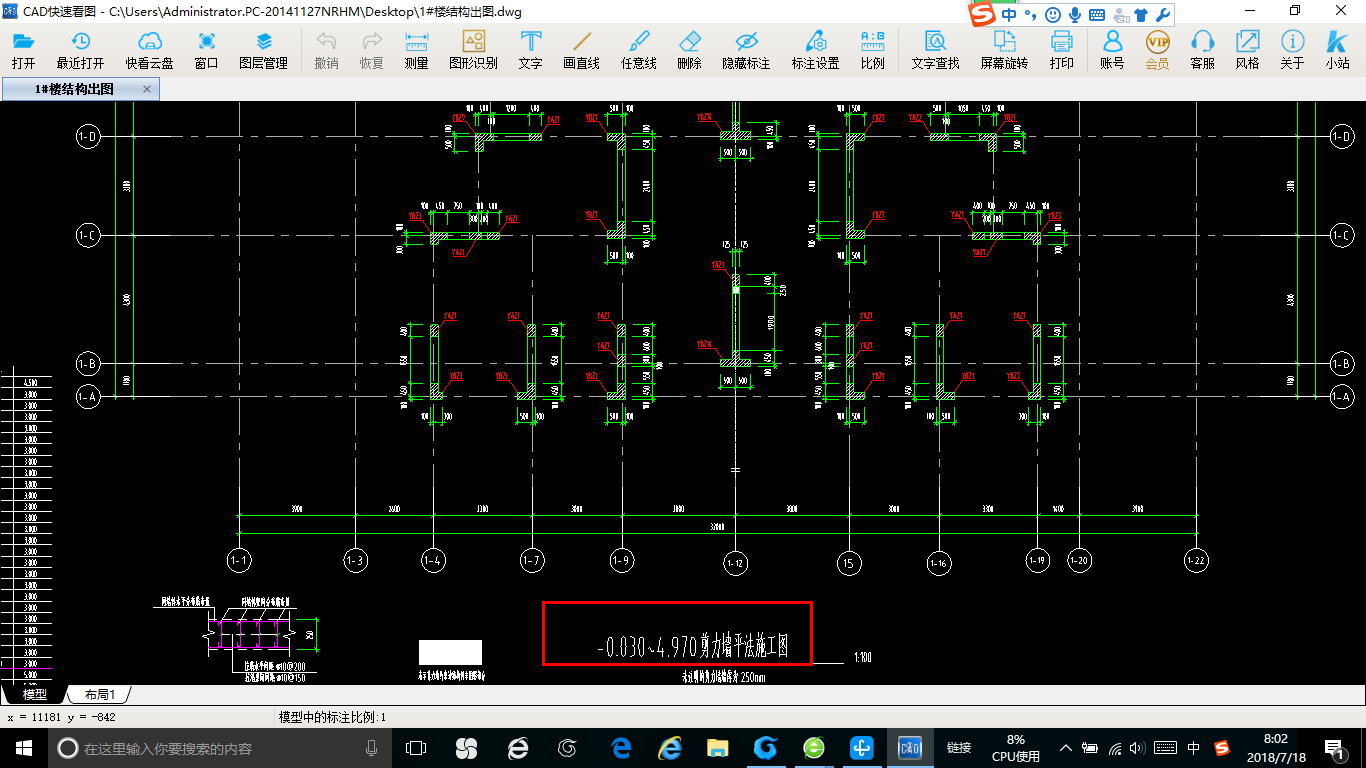1366x768 pixels.
Task: Click the network wifi tray icon
Action: tap(1115, 748)
